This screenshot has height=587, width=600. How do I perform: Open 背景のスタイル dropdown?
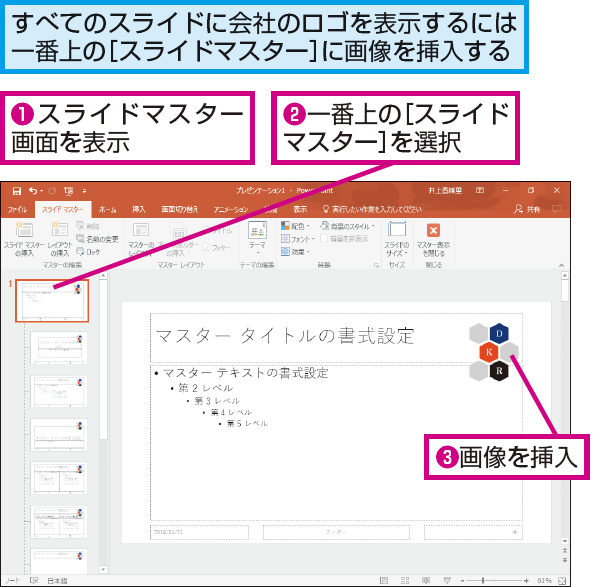(x=348, y=226)
